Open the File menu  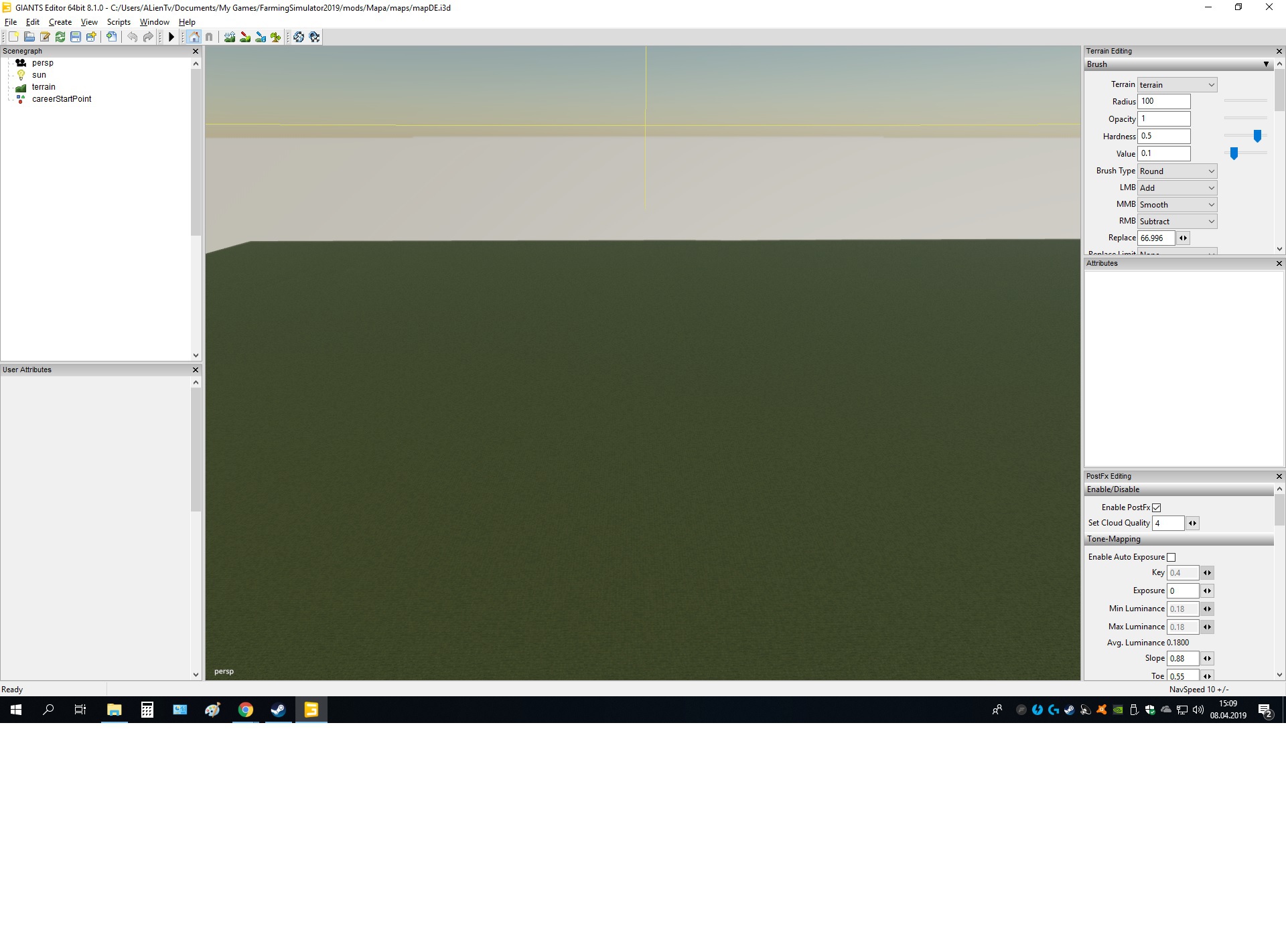[11, 22]
